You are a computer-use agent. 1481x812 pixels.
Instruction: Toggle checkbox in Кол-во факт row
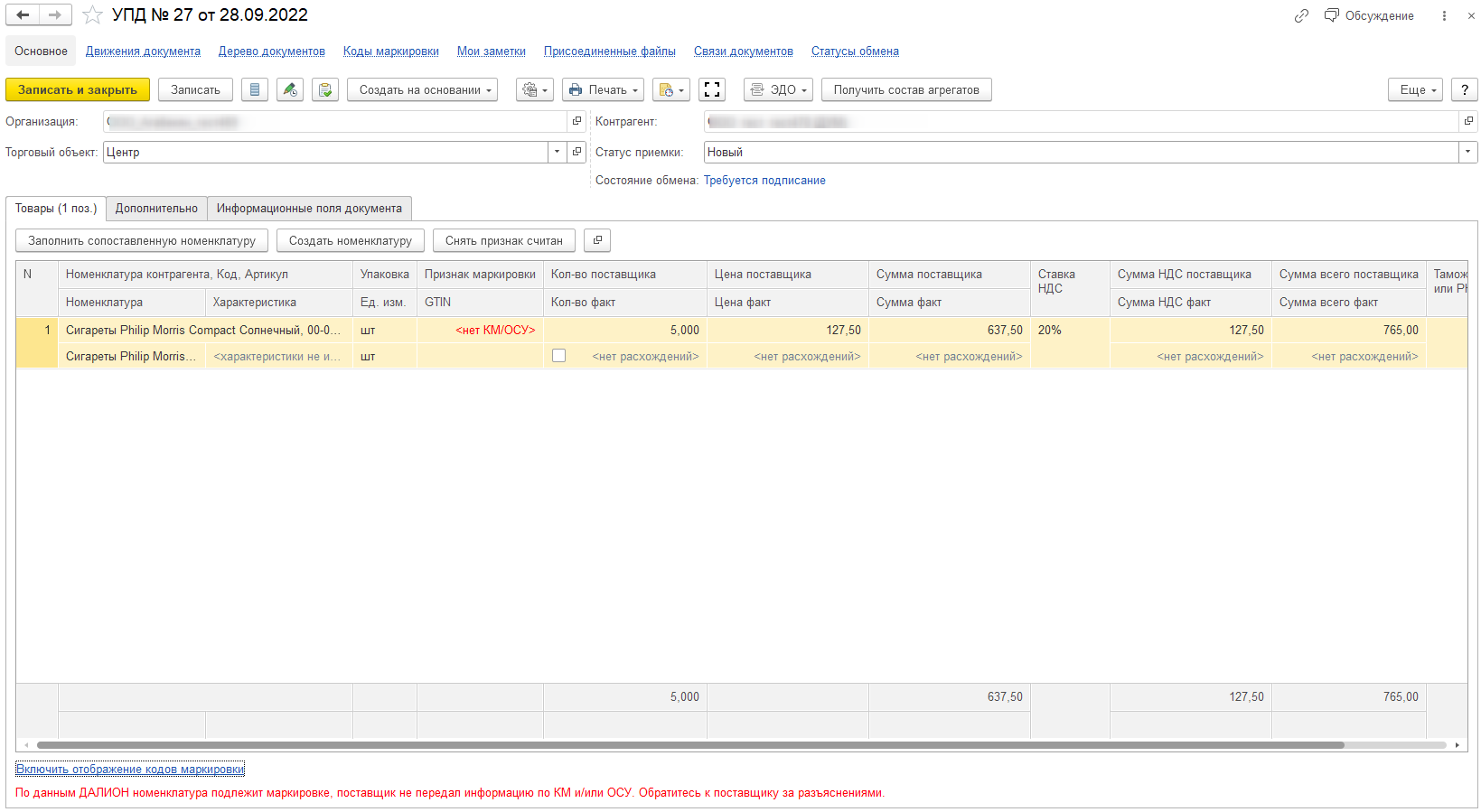559,356
